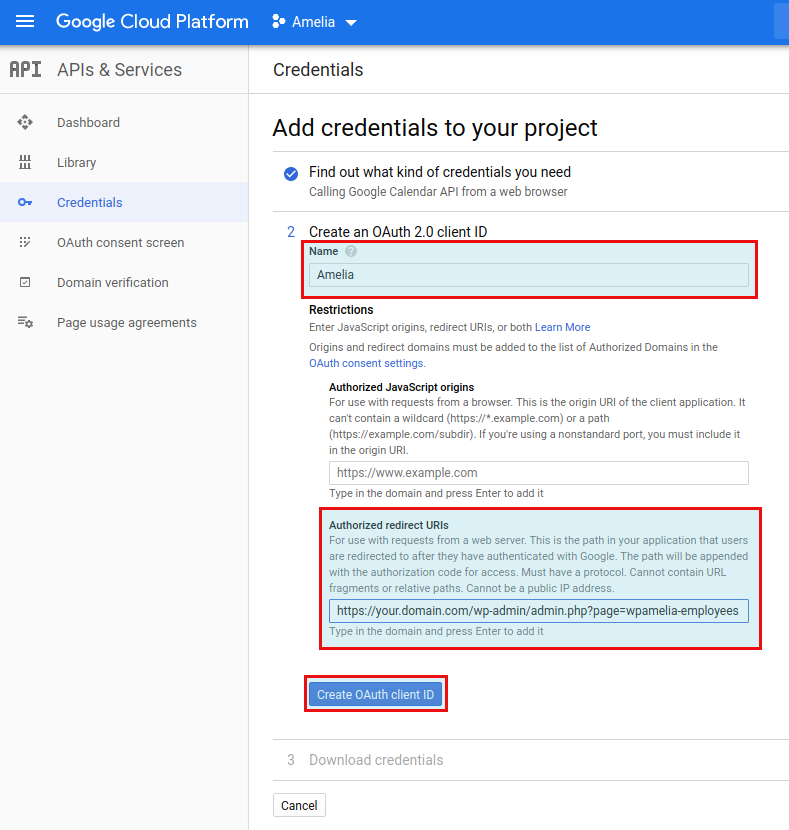Click the Authorized redirect URIs label

(x=388, y=525)
